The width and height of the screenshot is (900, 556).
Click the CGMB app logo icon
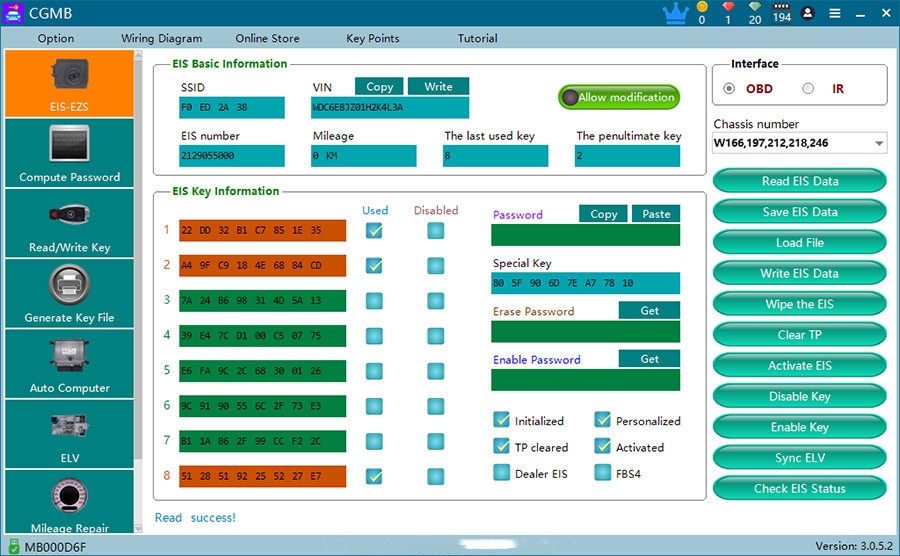tap(13, 13)
